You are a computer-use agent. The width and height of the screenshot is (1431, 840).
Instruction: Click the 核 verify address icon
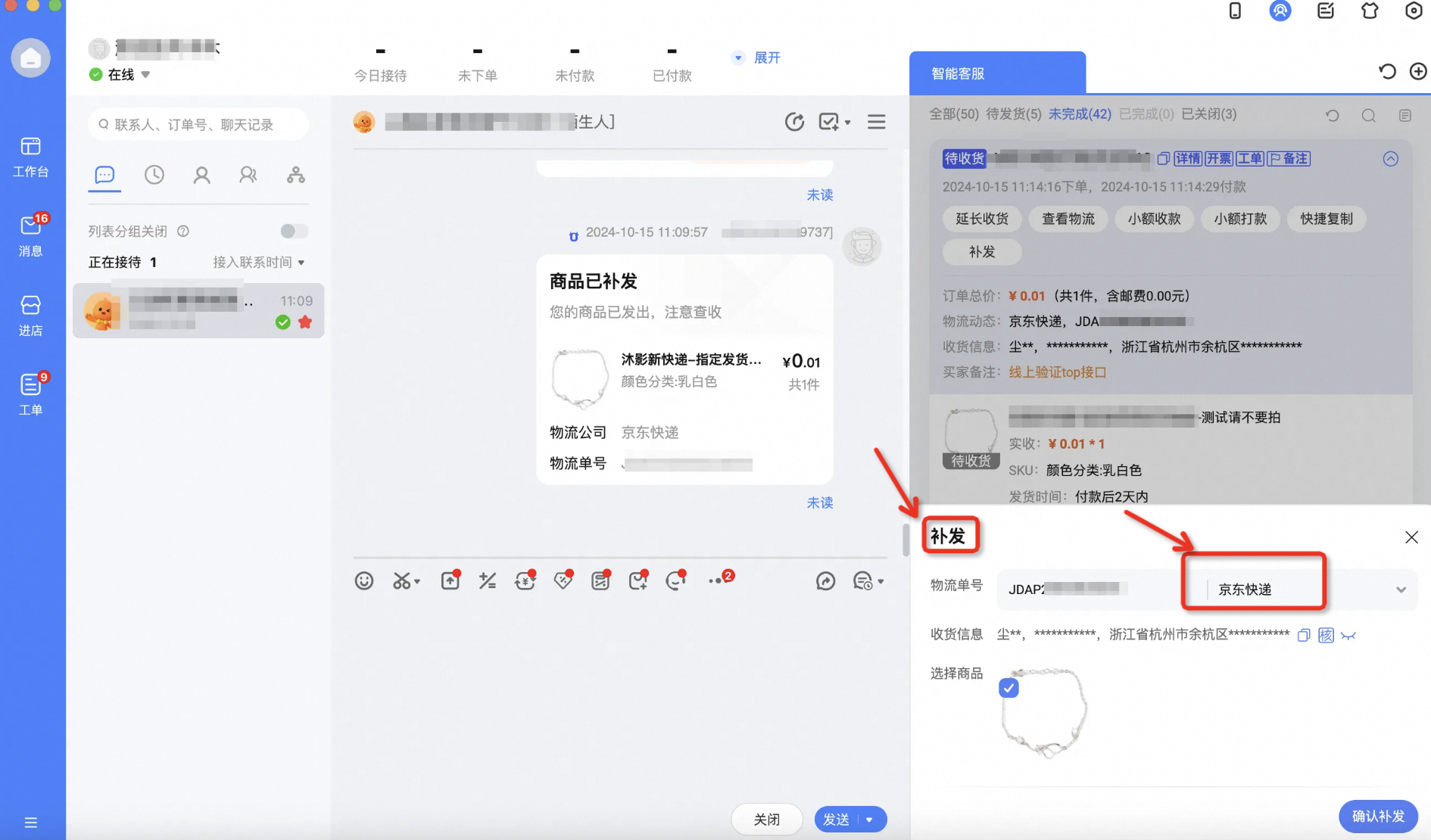click(1326, 636)
